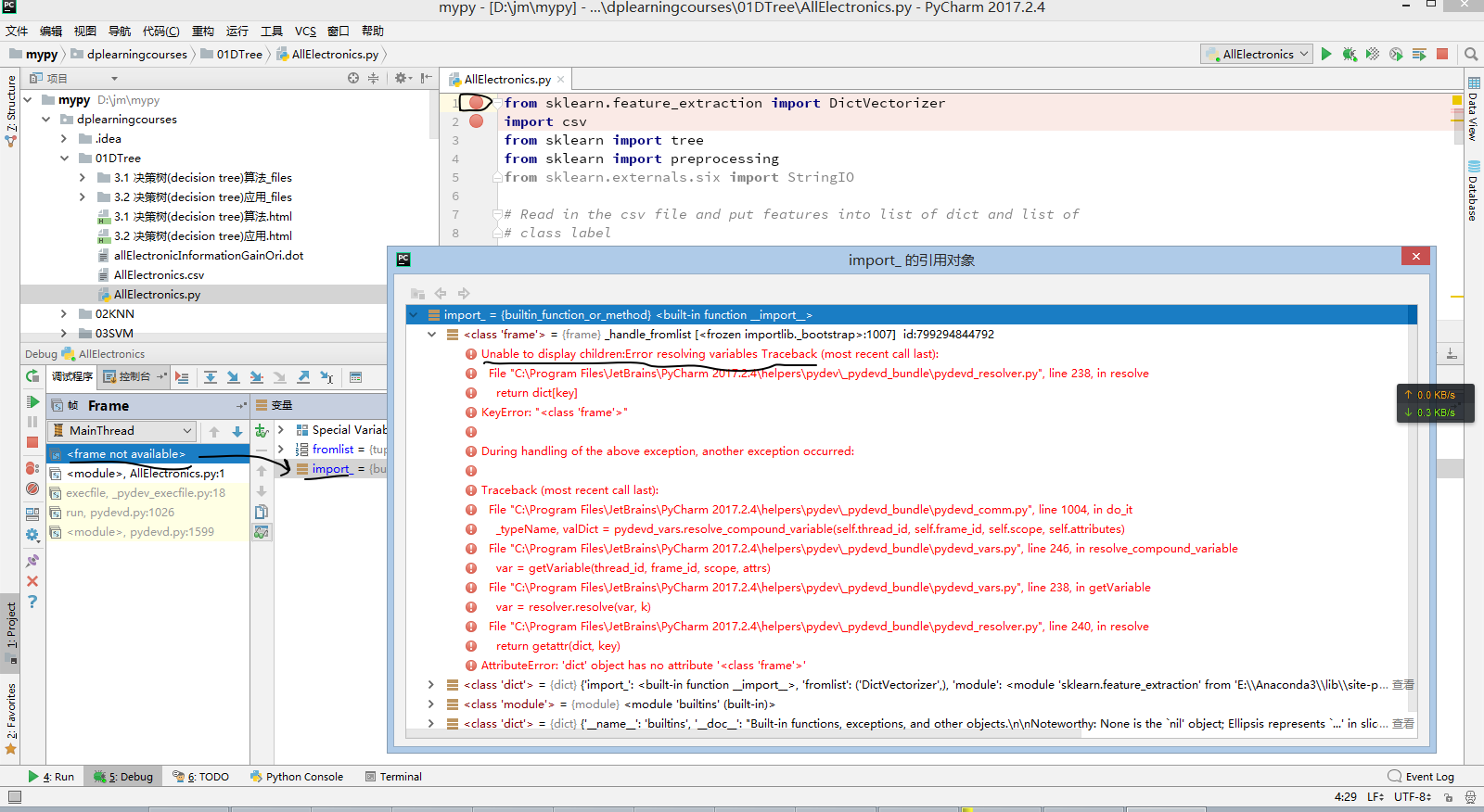Run with coverage icon in toolbar
Image resolution: width=1484 pixels, height=812 pixels.
[x=1373, y=54]
